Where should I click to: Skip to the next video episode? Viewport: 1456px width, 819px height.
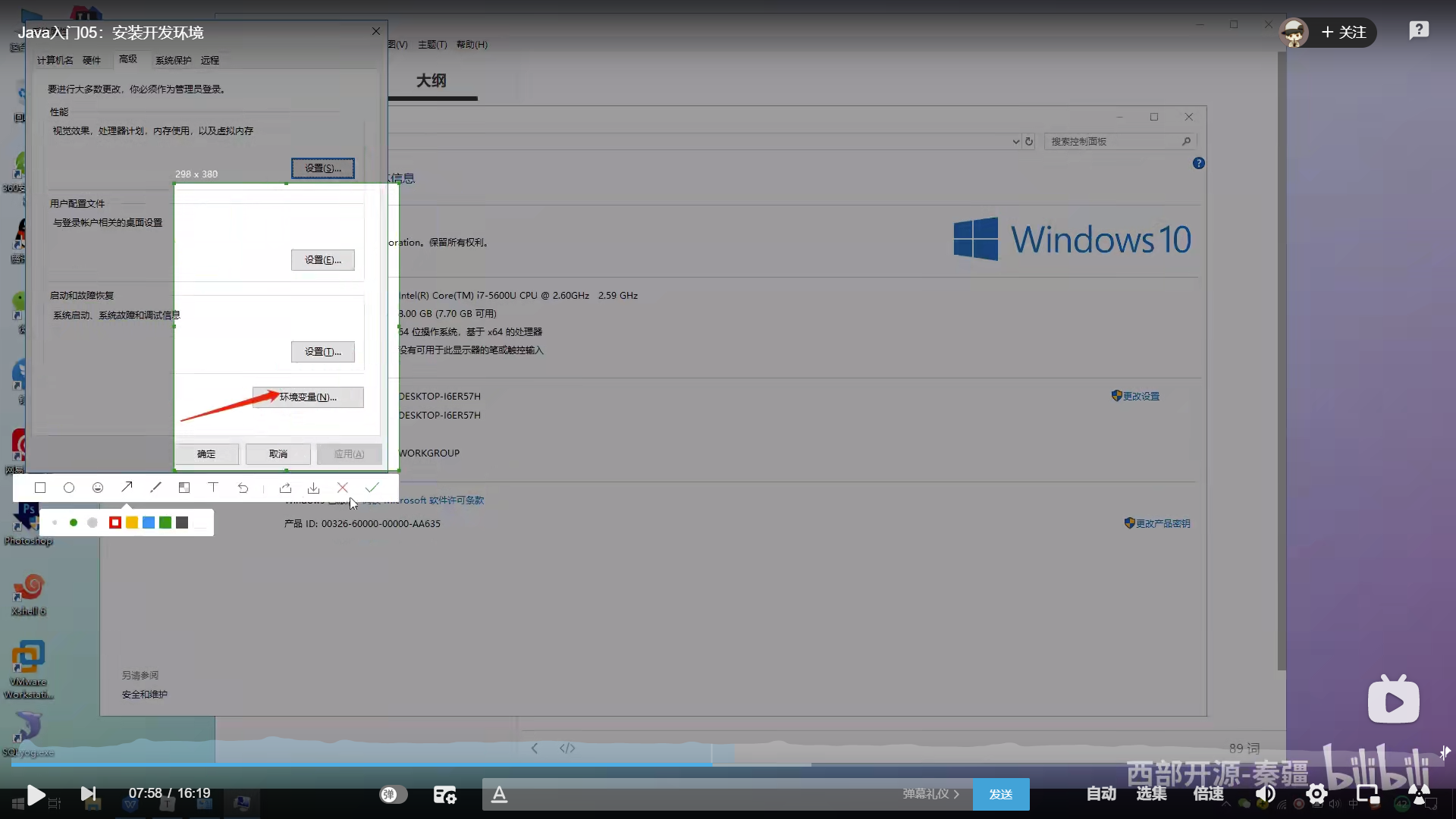tap(89, 794)
